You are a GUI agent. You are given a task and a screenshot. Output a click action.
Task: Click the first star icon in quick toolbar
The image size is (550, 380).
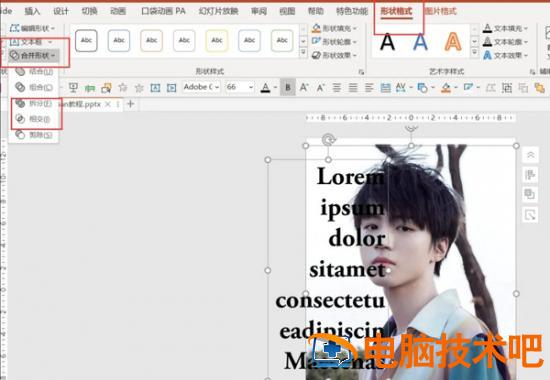tap(122, 87)
